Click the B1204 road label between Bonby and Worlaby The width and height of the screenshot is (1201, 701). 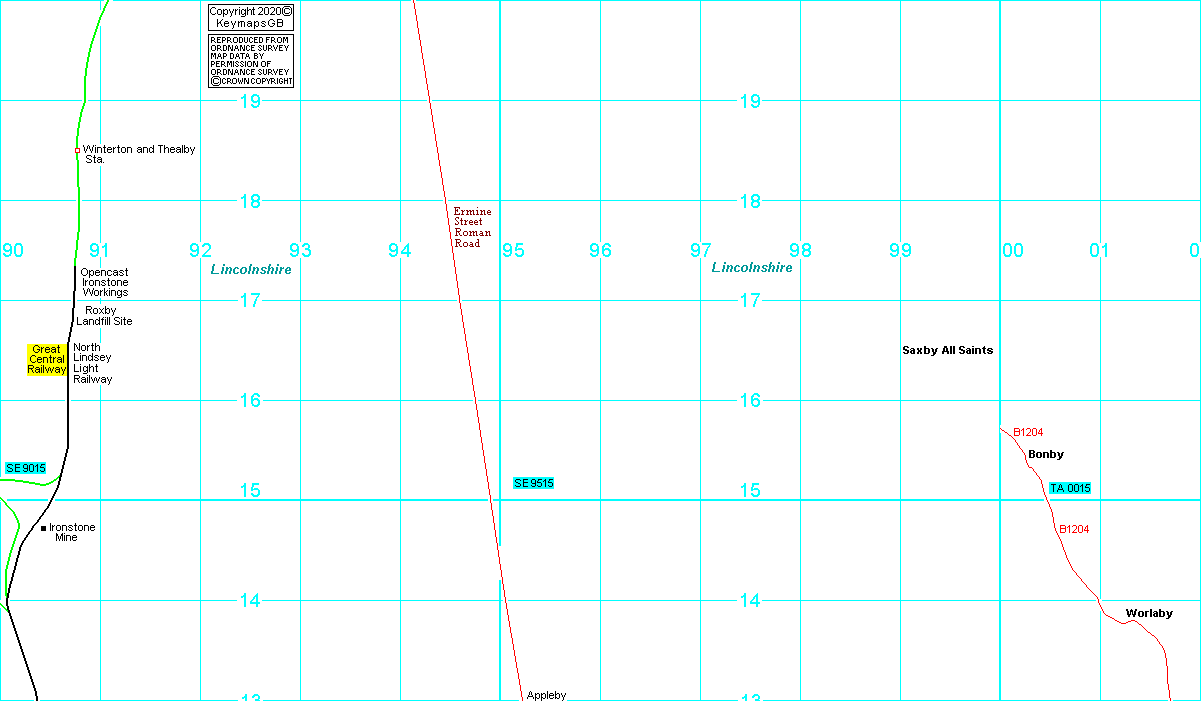point(1074,529)
